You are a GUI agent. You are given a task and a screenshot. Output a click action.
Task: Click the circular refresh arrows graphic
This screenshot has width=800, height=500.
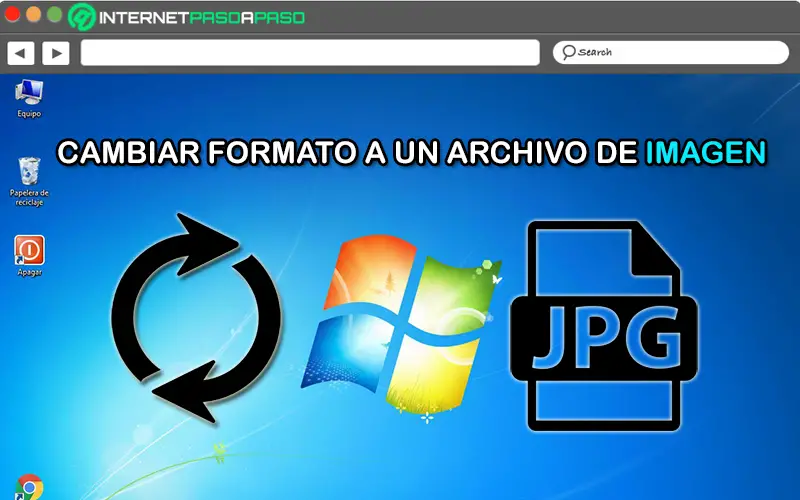196,318
